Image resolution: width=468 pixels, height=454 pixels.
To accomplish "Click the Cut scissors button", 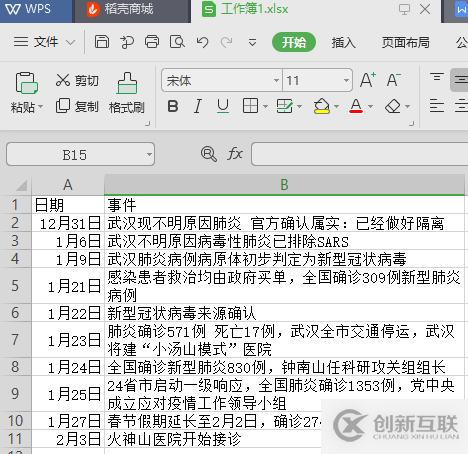I will [x=77, y=81].
